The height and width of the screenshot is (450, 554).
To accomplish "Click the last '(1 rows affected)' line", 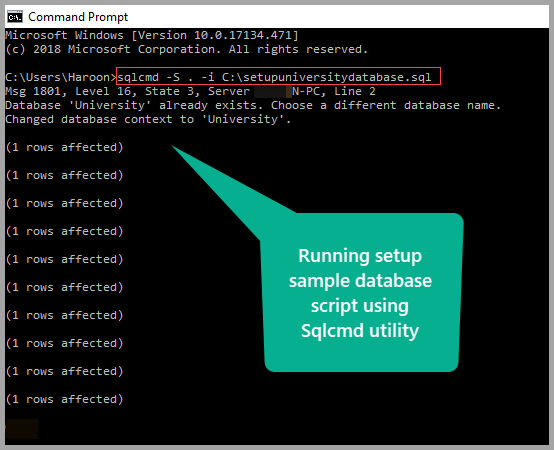I will (64, 399).
